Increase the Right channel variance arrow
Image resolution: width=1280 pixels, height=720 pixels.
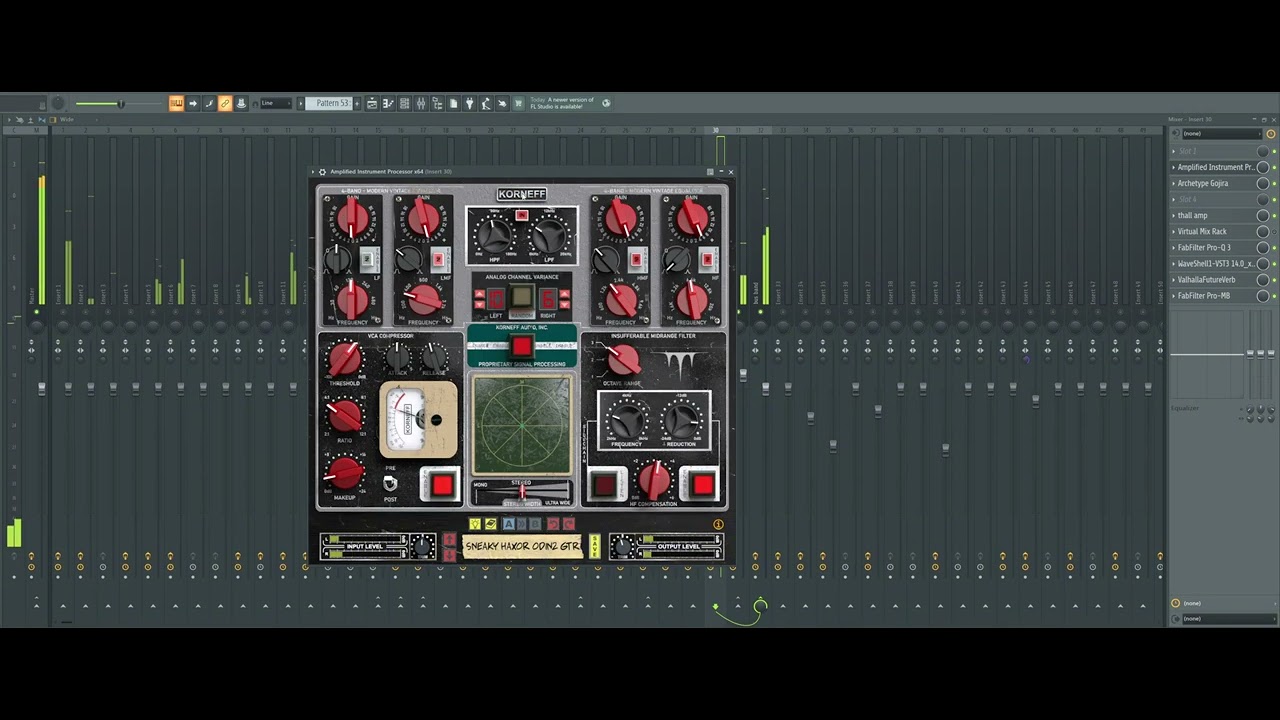565,294
